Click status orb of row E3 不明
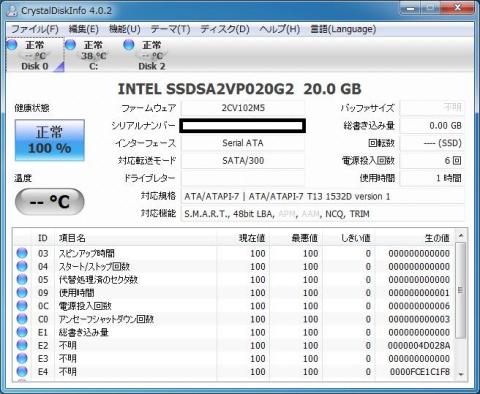The image size is (480, 394). tap(22, 358)
